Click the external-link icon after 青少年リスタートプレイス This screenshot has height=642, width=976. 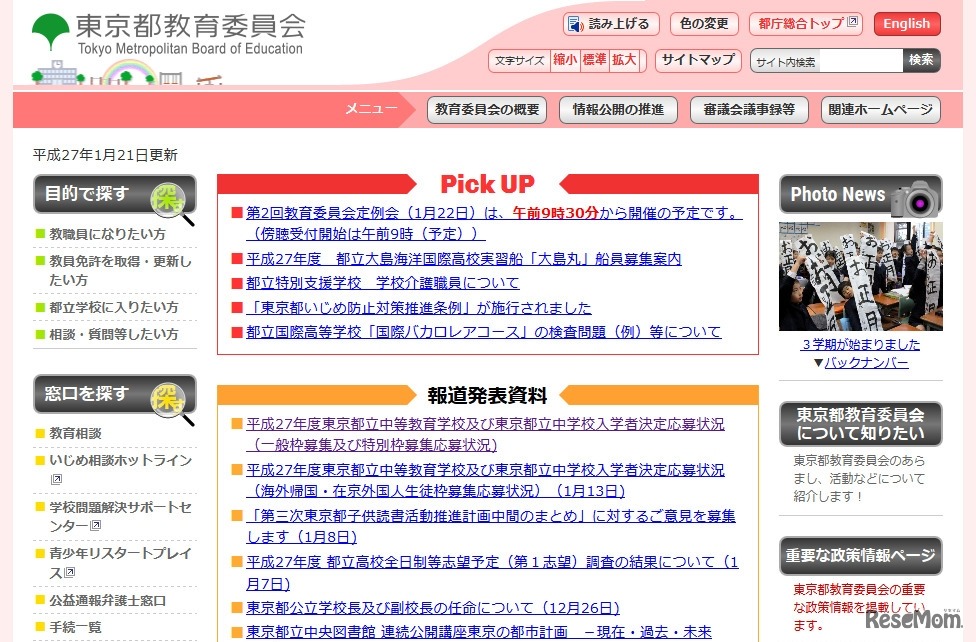tap(70, 572)
